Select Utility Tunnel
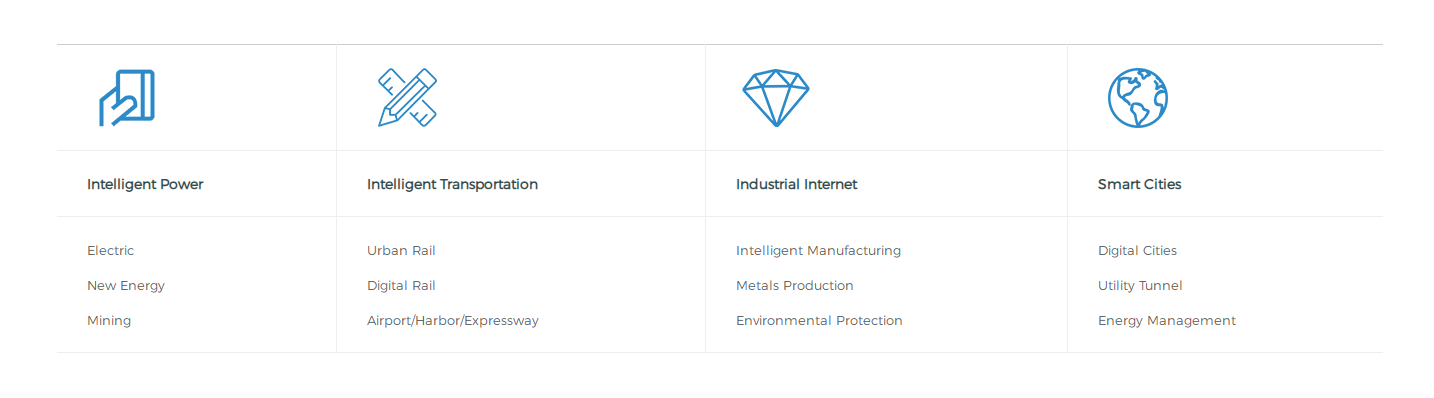1434x398 pixels. pos(1140,286)
